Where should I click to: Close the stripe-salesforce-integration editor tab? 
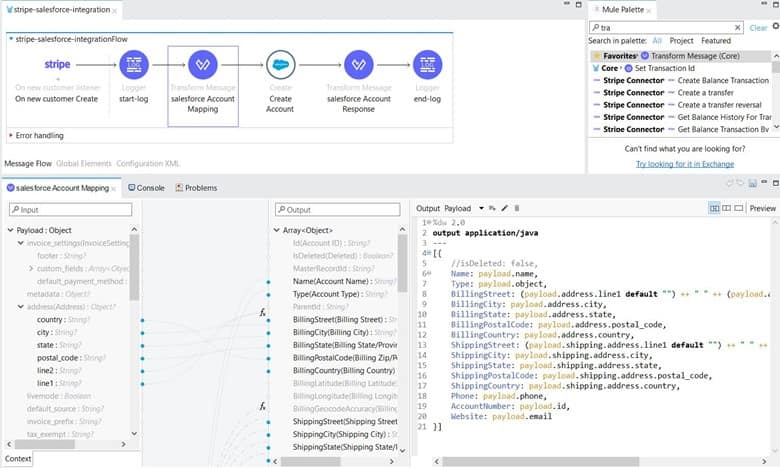pos(114,10)
